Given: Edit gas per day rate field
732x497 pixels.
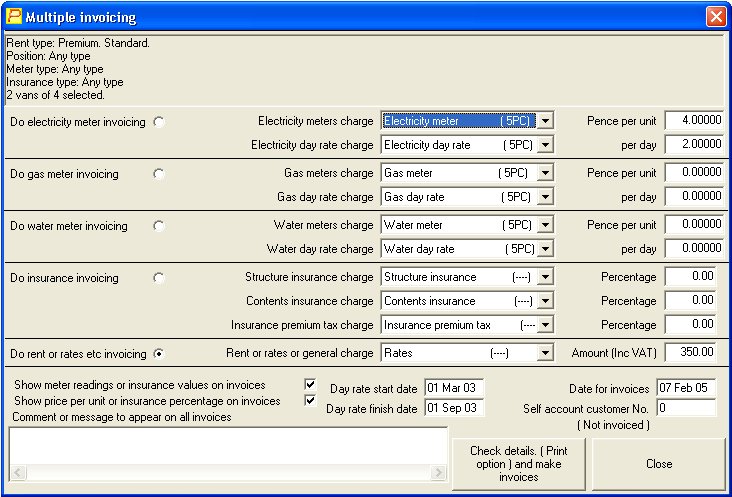Looking at the screenshot, I should pyautogui.click(x=694, y=196).
